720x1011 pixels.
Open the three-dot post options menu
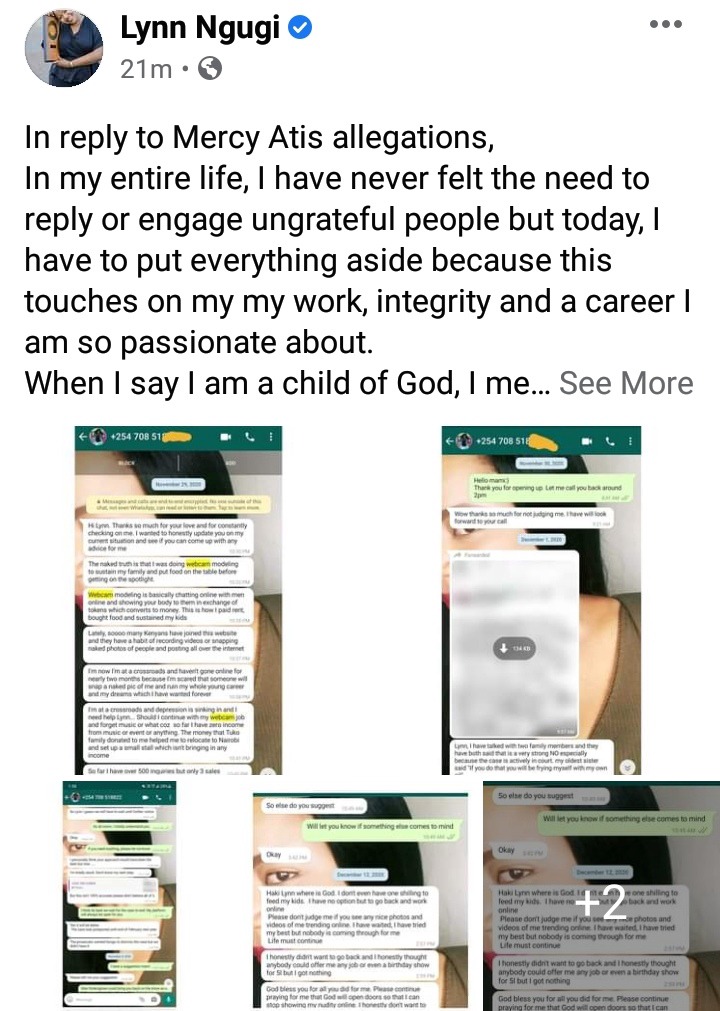click(665, 25)
